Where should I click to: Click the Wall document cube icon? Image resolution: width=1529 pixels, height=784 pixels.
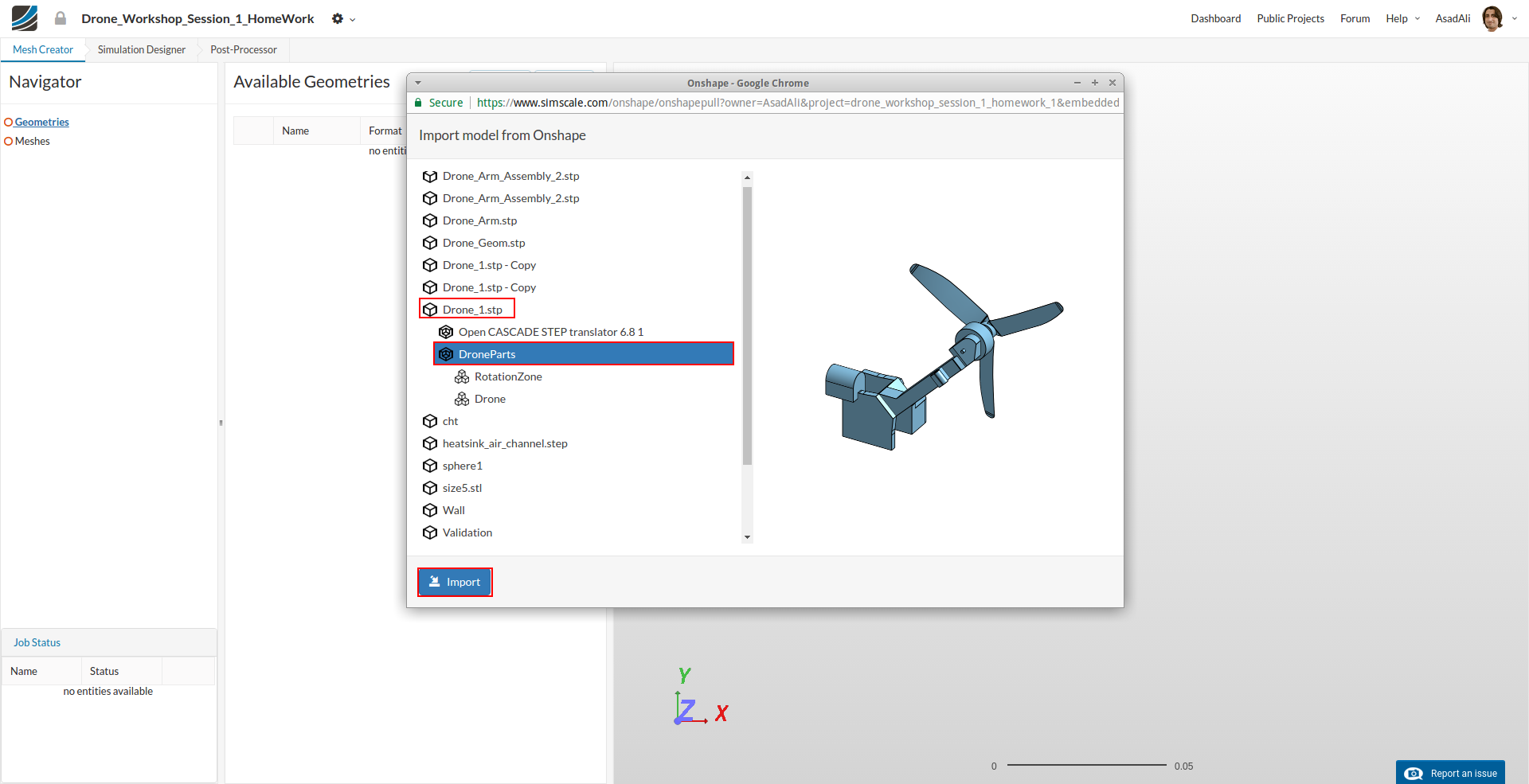pyautogui.click(x=430, y=510)
